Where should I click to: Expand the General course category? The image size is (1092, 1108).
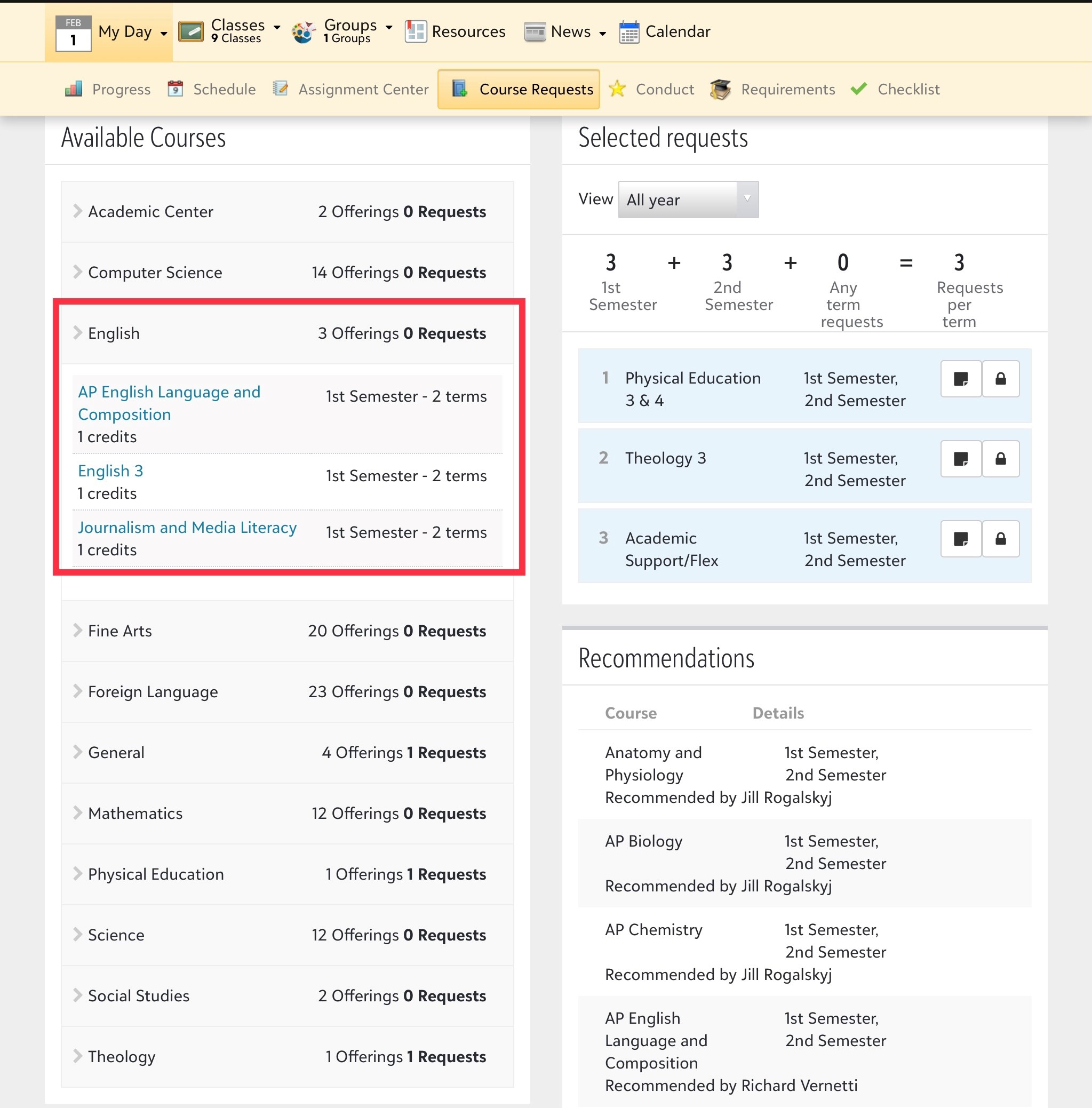pos(288,752)
